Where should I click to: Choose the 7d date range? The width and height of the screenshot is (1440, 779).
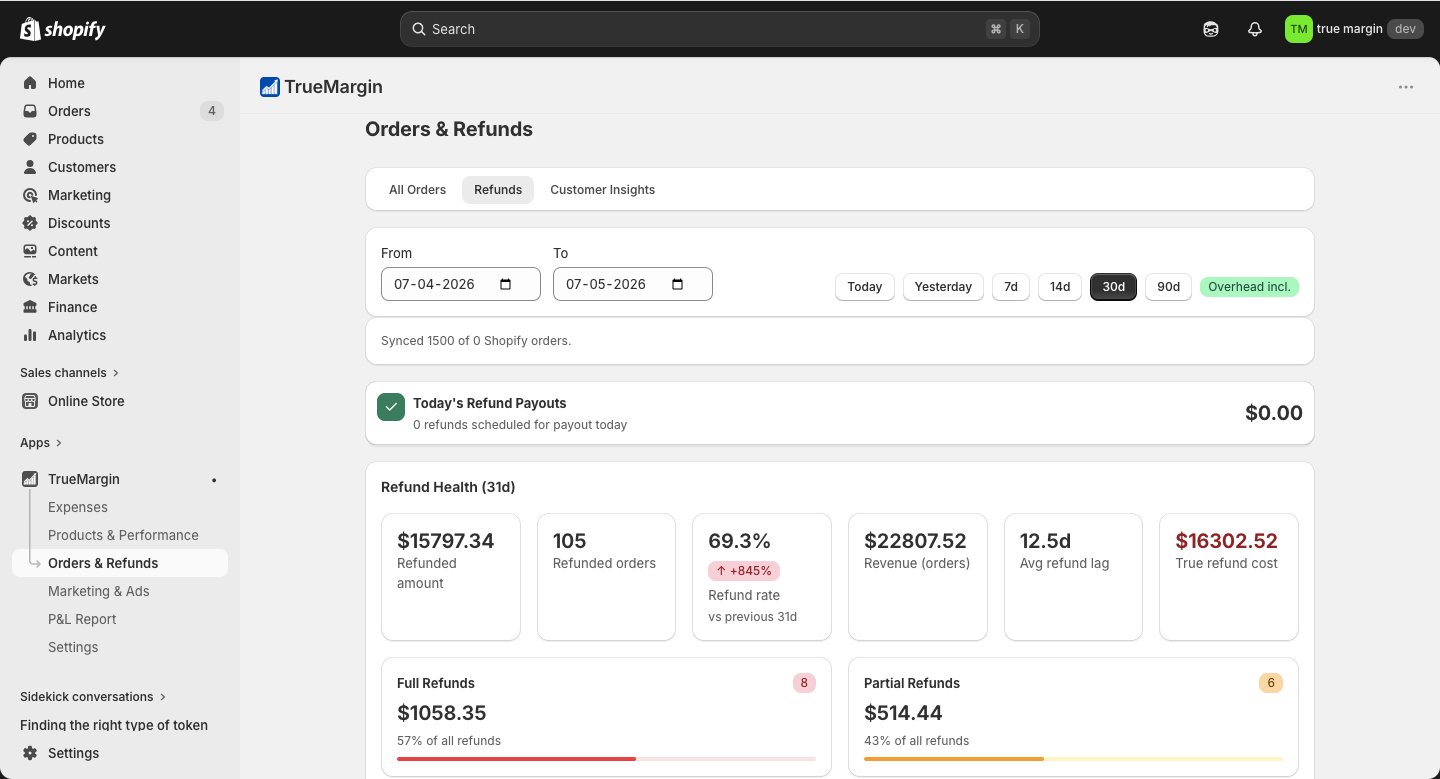pos(1011,287)
